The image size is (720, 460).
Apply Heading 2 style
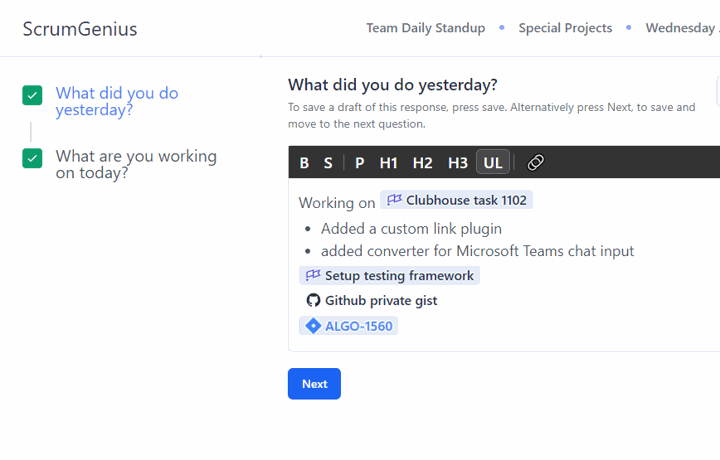[423, 163]
